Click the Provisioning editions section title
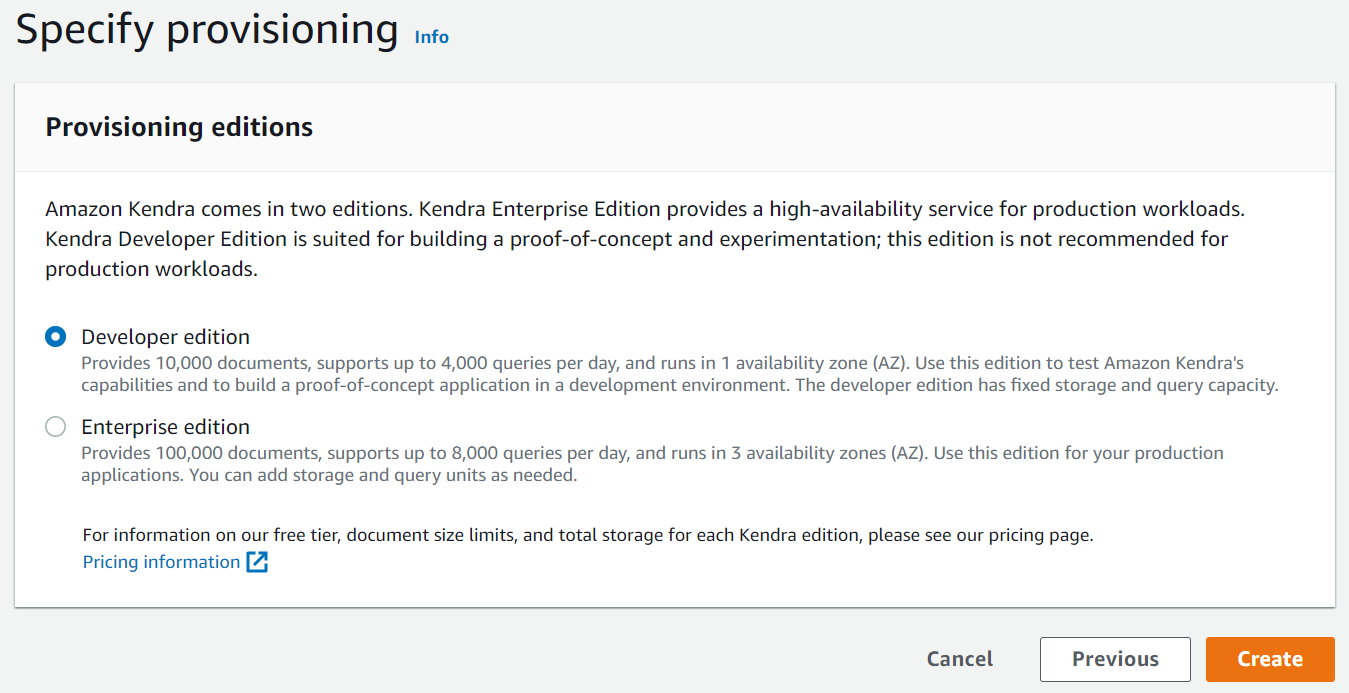The width and height of the screenshot is (1349, 693). coord(179,127)
